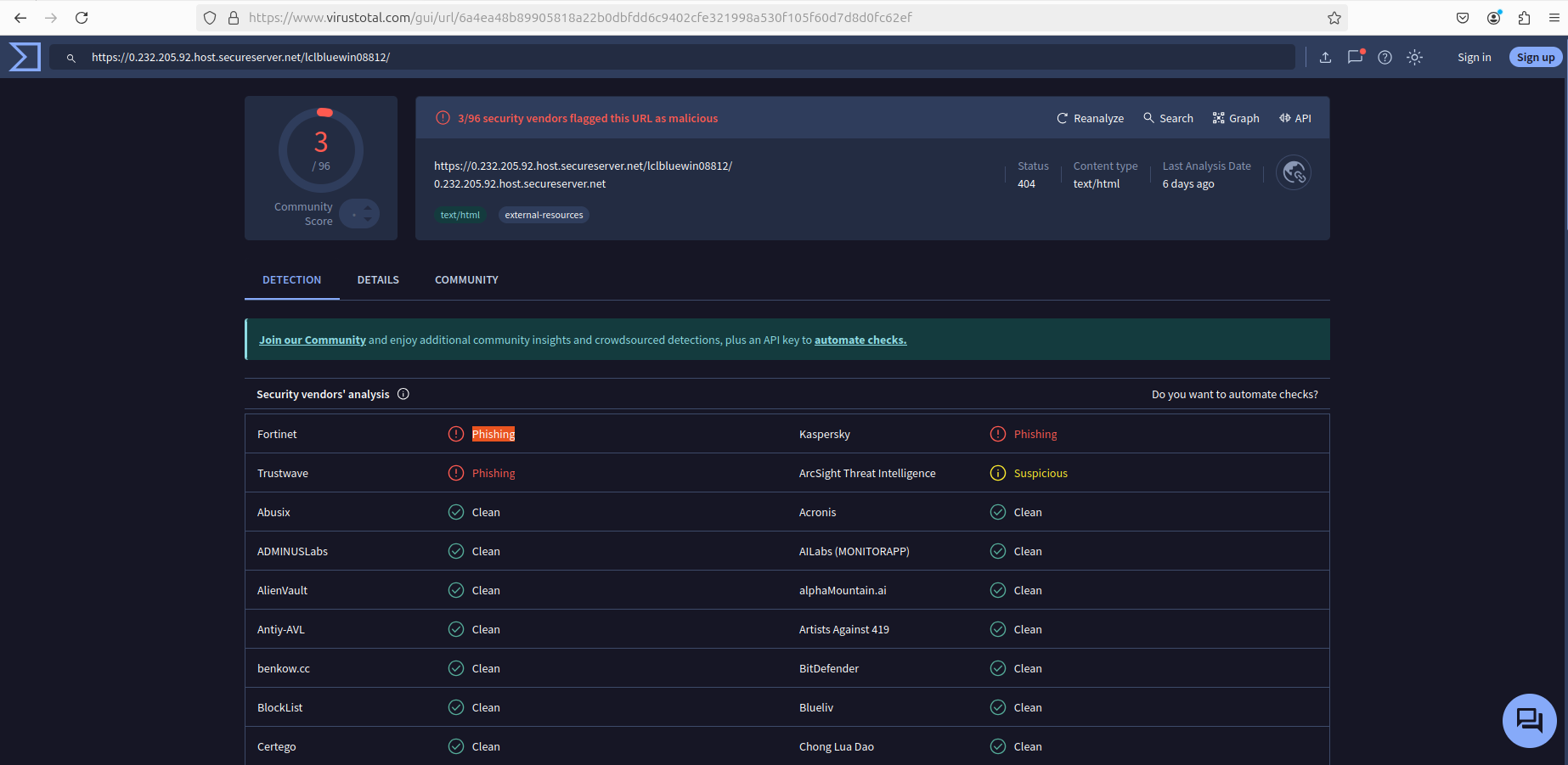This screenshot has height=765, width=1568.
Task: Click the ArcSight Threat Intelligence Suspicious label
Action: 1041,473
